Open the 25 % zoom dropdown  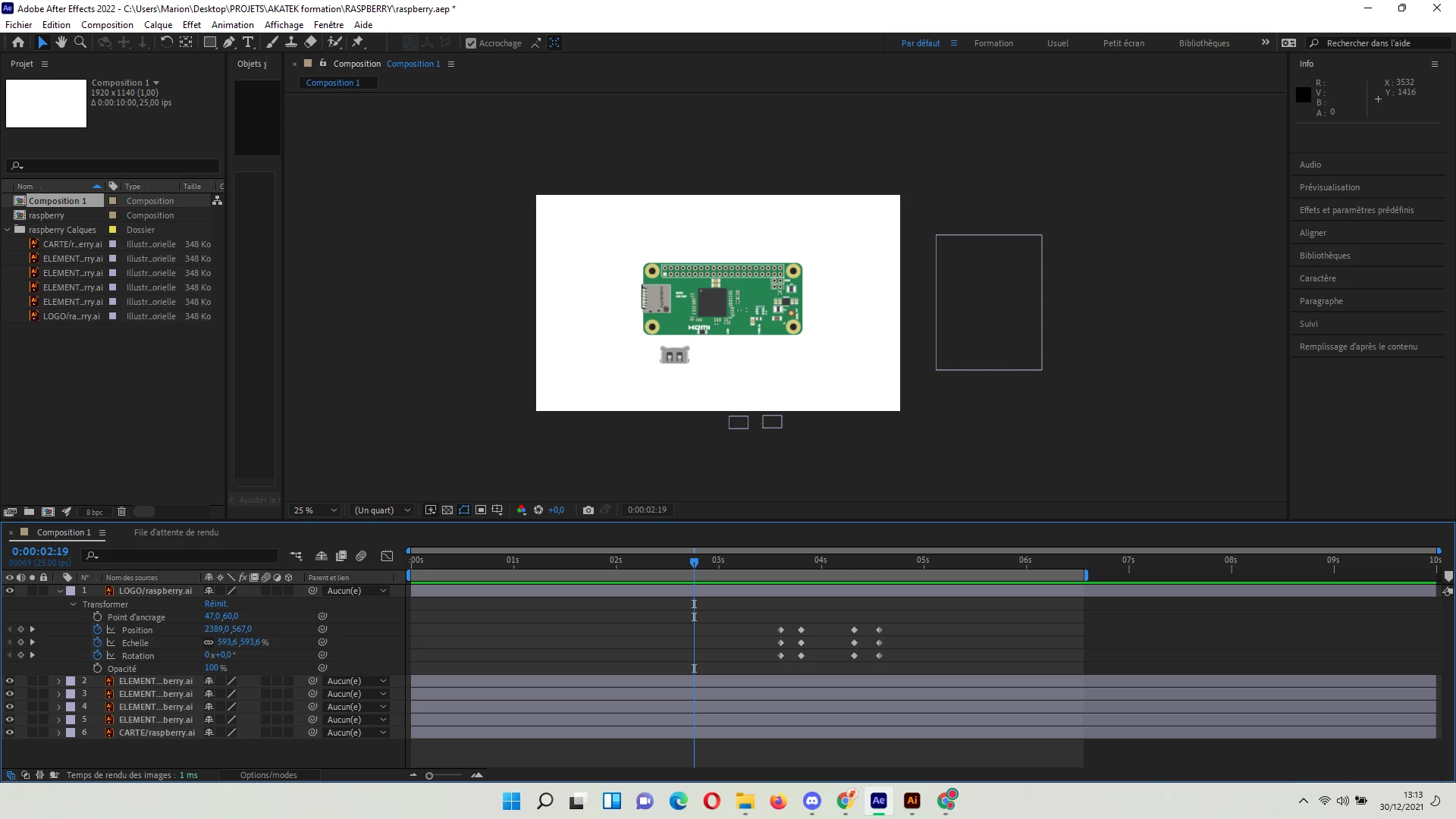pos(315,510)
